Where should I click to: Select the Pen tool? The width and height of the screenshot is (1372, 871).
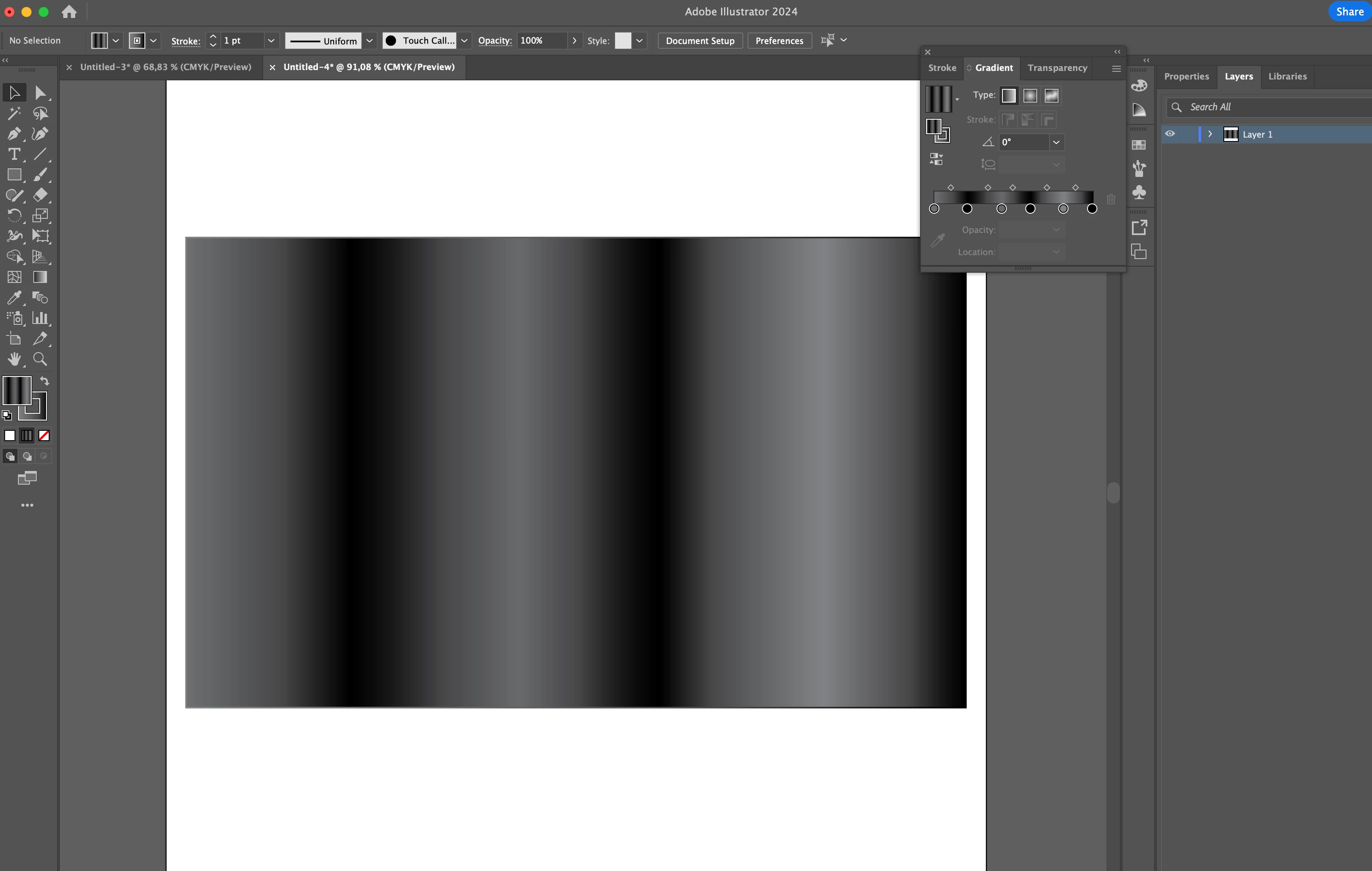(14, 134)
